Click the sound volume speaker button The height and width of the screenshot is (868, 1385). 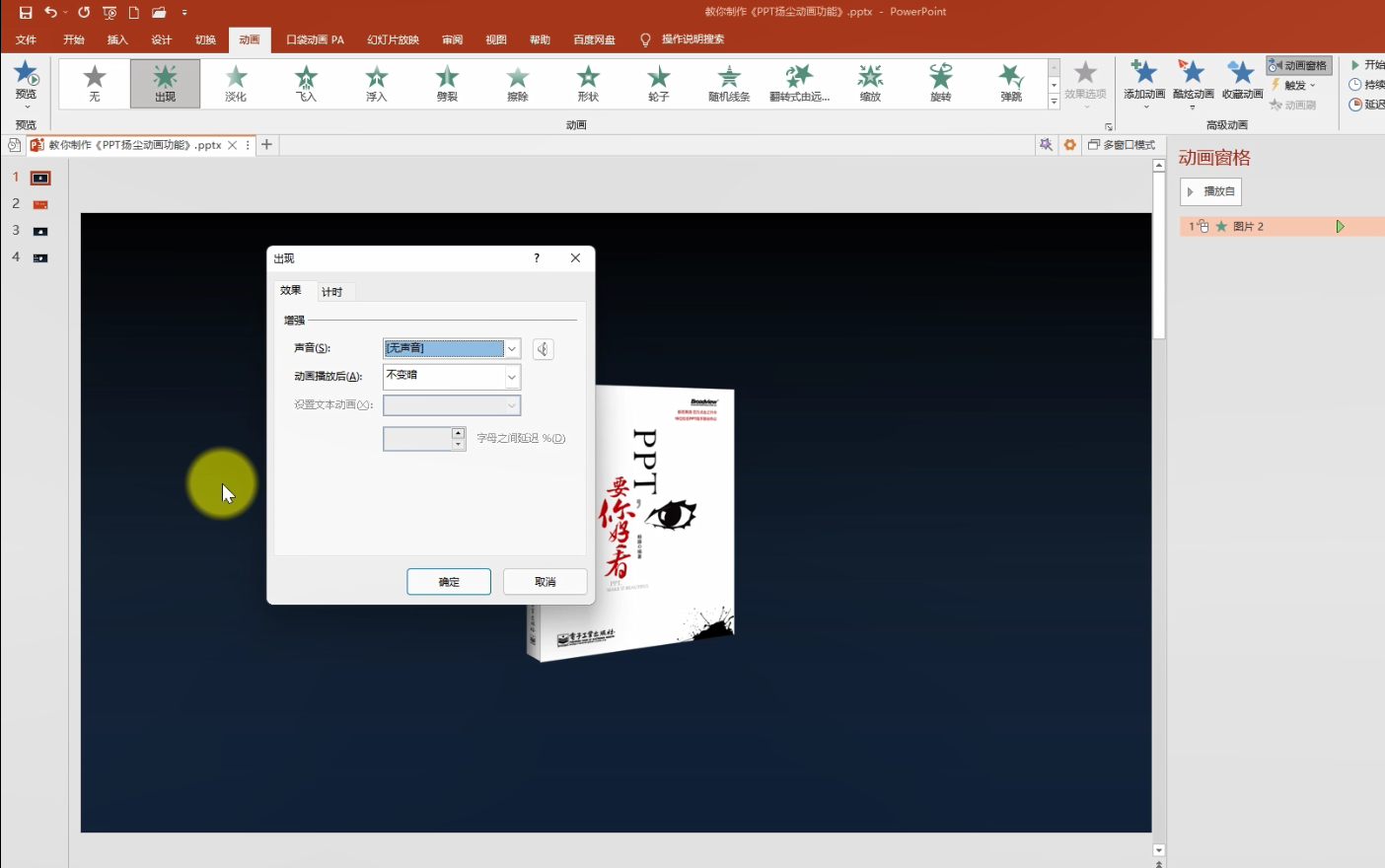tap(543, 349)
